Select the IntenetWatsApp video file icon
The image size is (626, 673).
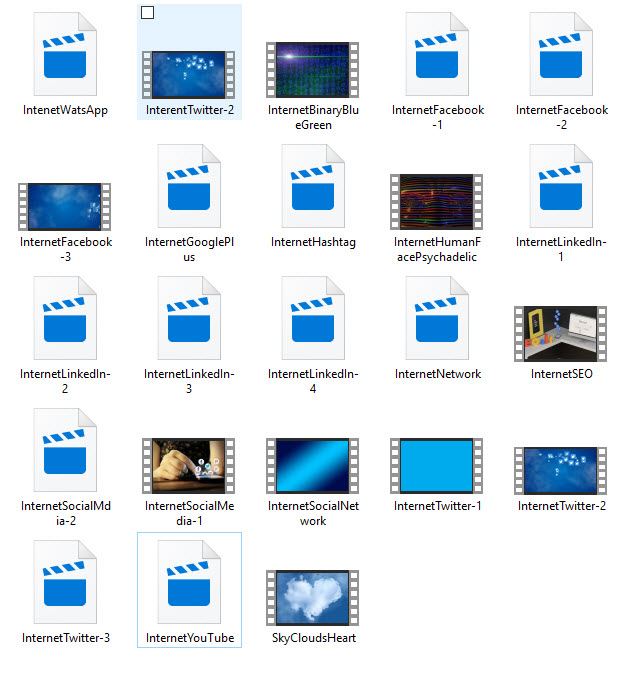(65, 55)
